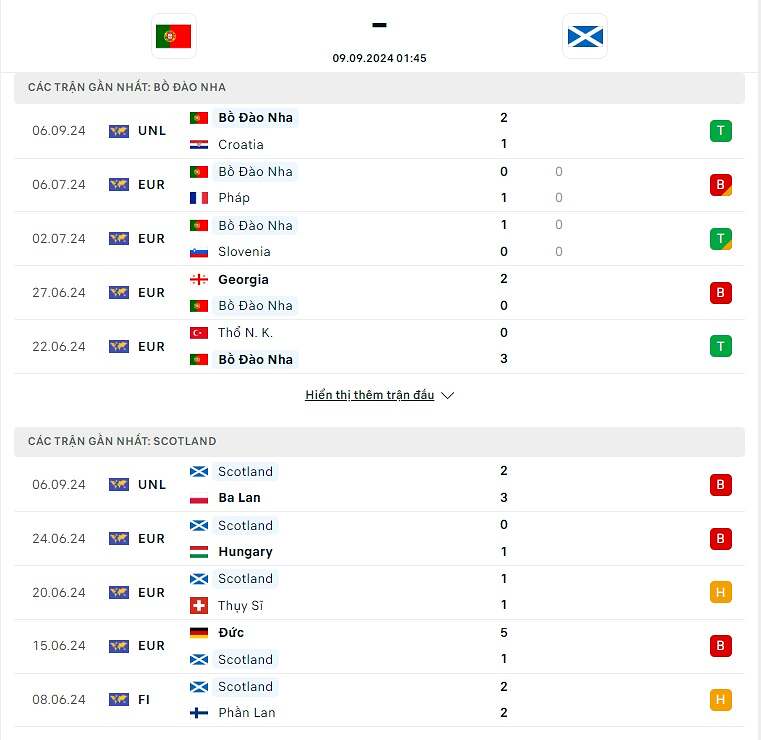Open the Slovenia team link
The width and height of the screenshot is (761, 740).
[x=244, y=252]
